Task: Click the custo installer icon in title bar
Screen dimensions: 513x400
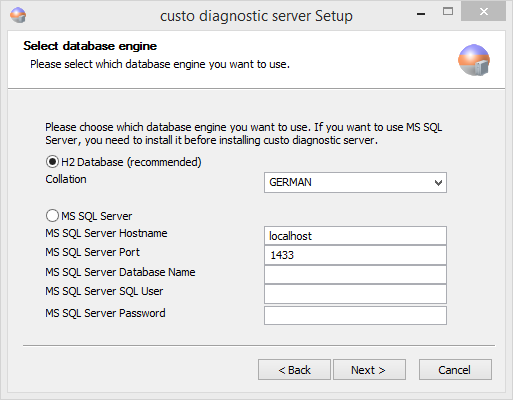Action: (18, 15)
